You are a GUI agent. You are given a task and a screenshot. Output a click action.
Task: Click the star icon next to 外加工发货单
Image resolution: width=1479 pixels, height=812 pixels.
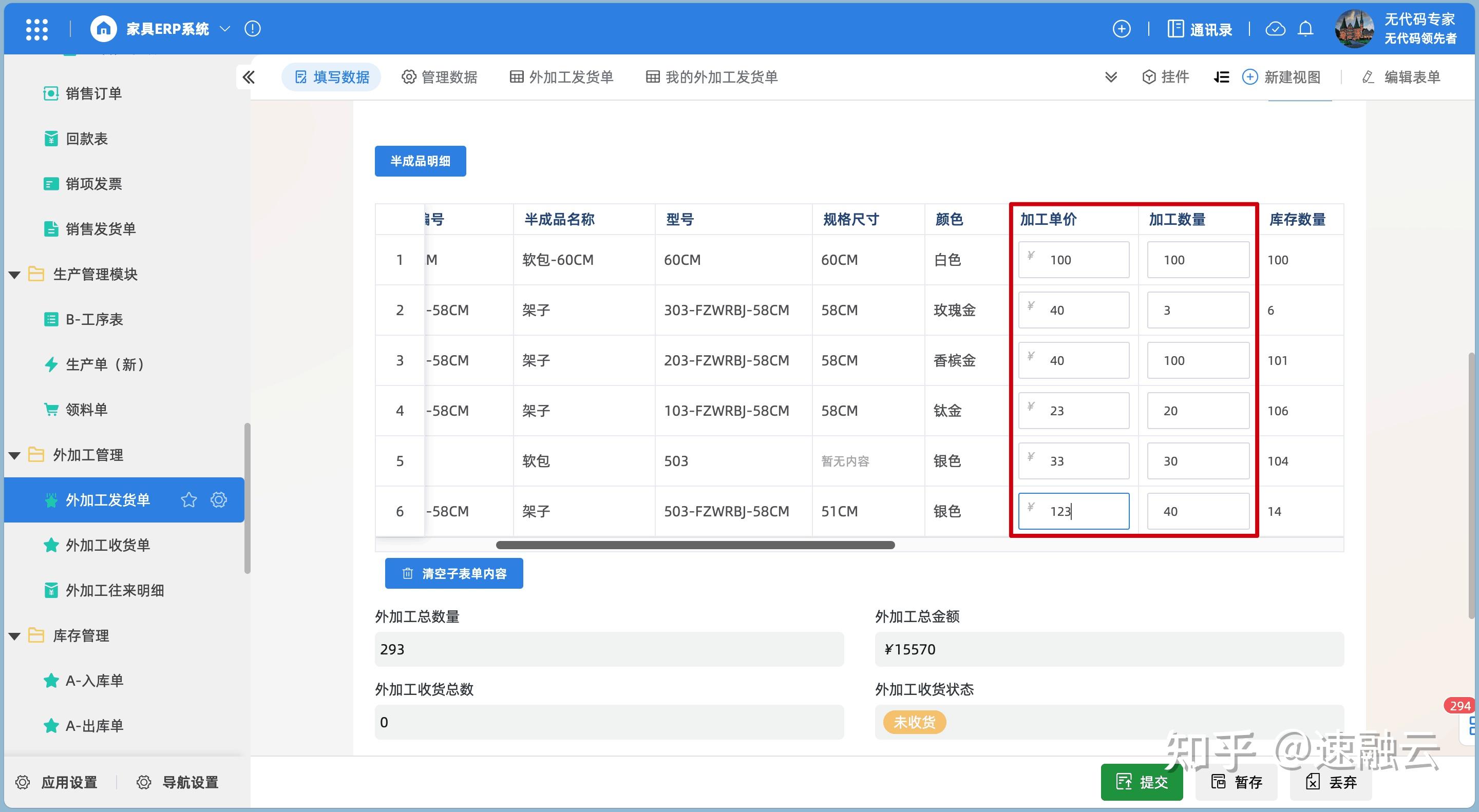click(189, 500)
